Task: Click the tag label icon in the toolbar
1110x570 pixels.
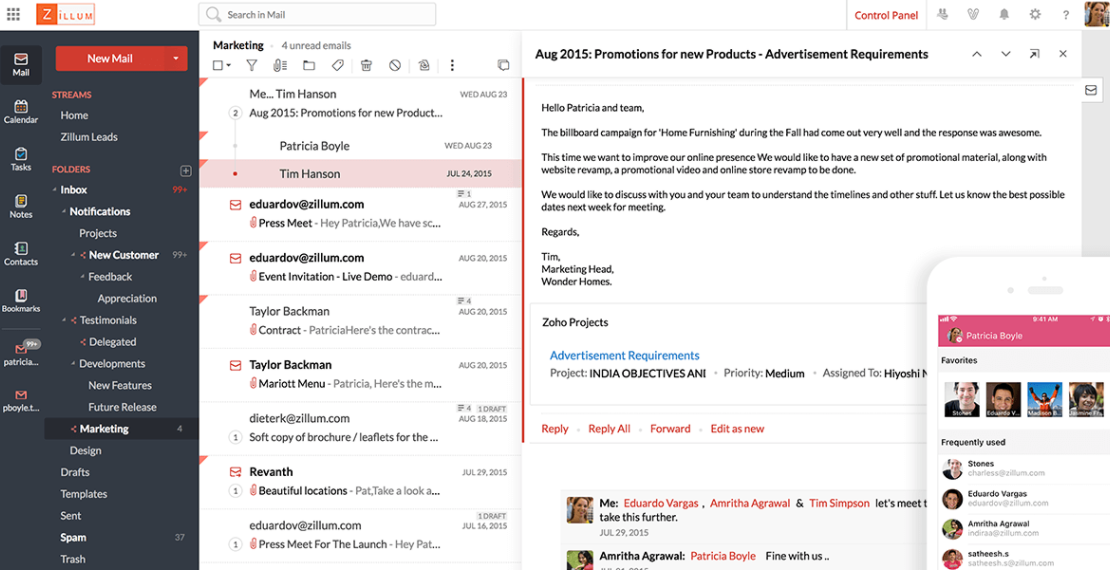Action: (338, 65)
